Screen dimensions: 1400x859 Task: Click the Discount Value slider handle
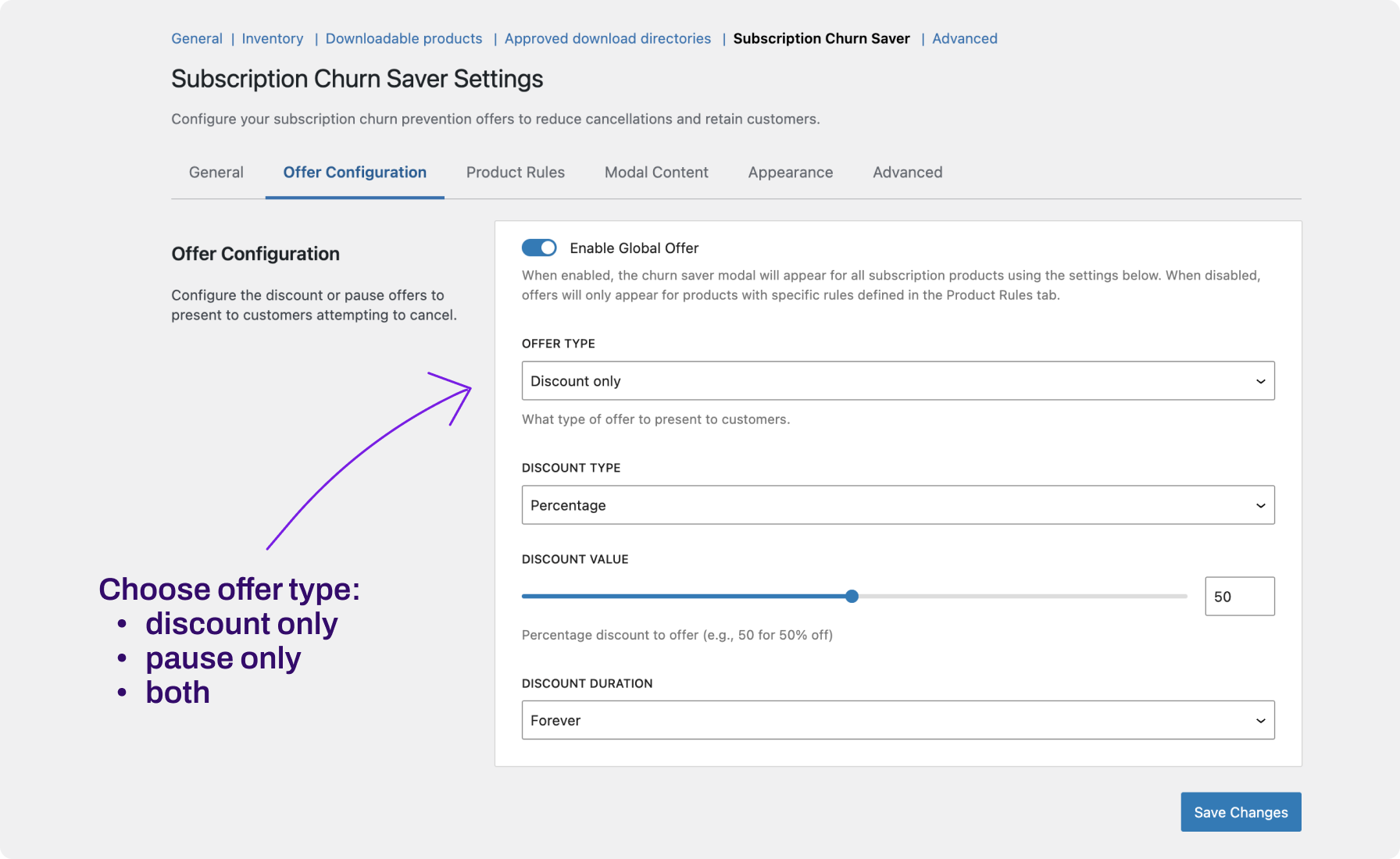(852, 597)
